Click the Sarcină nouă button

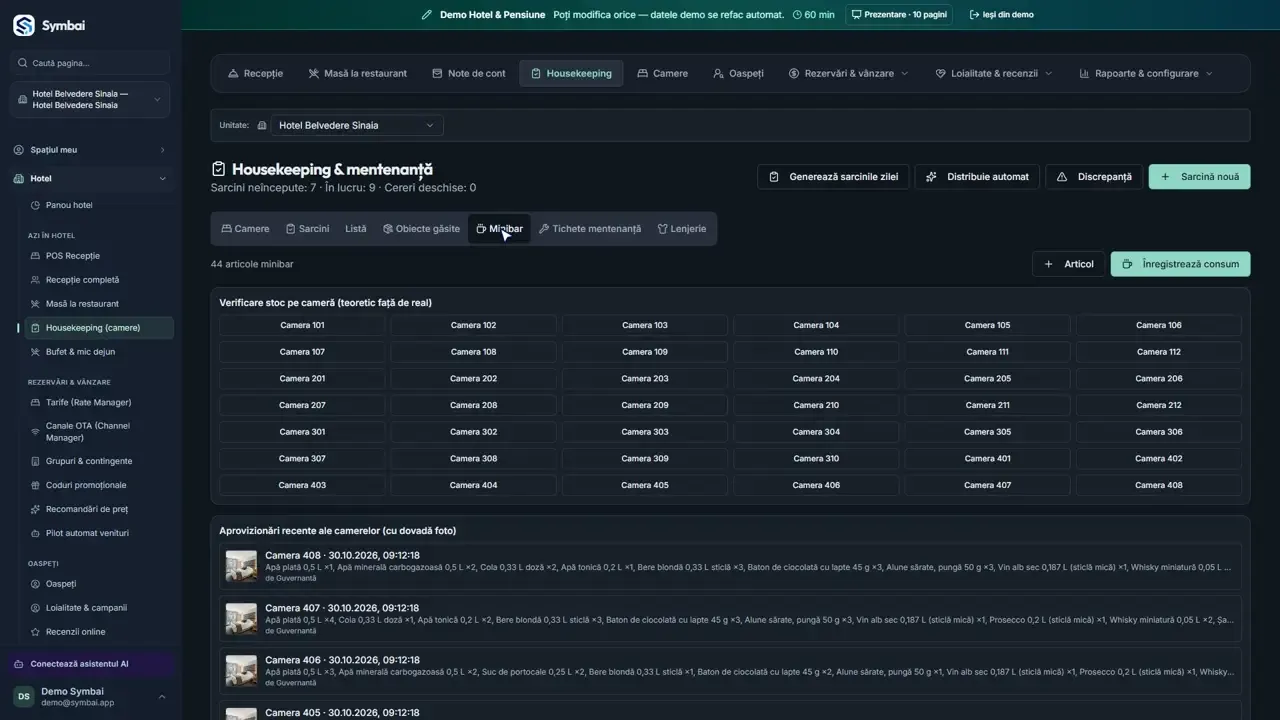point(1199,177)
